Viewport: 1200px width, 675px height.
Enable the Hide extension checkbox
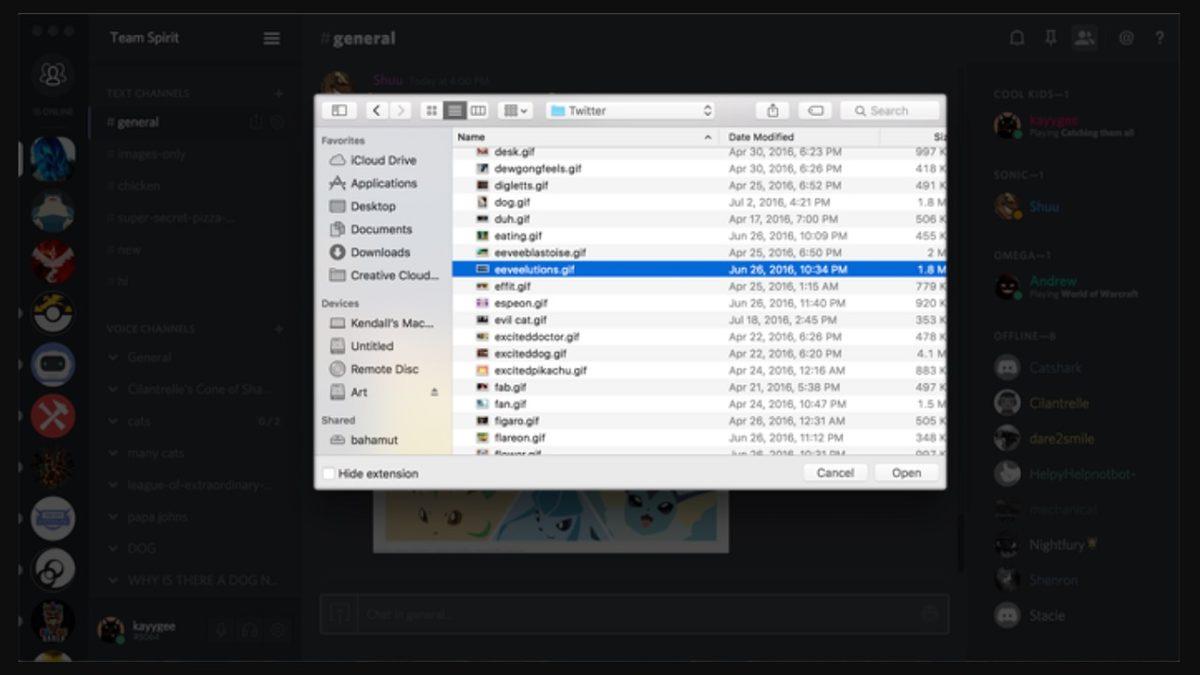(x=328, y=472)
